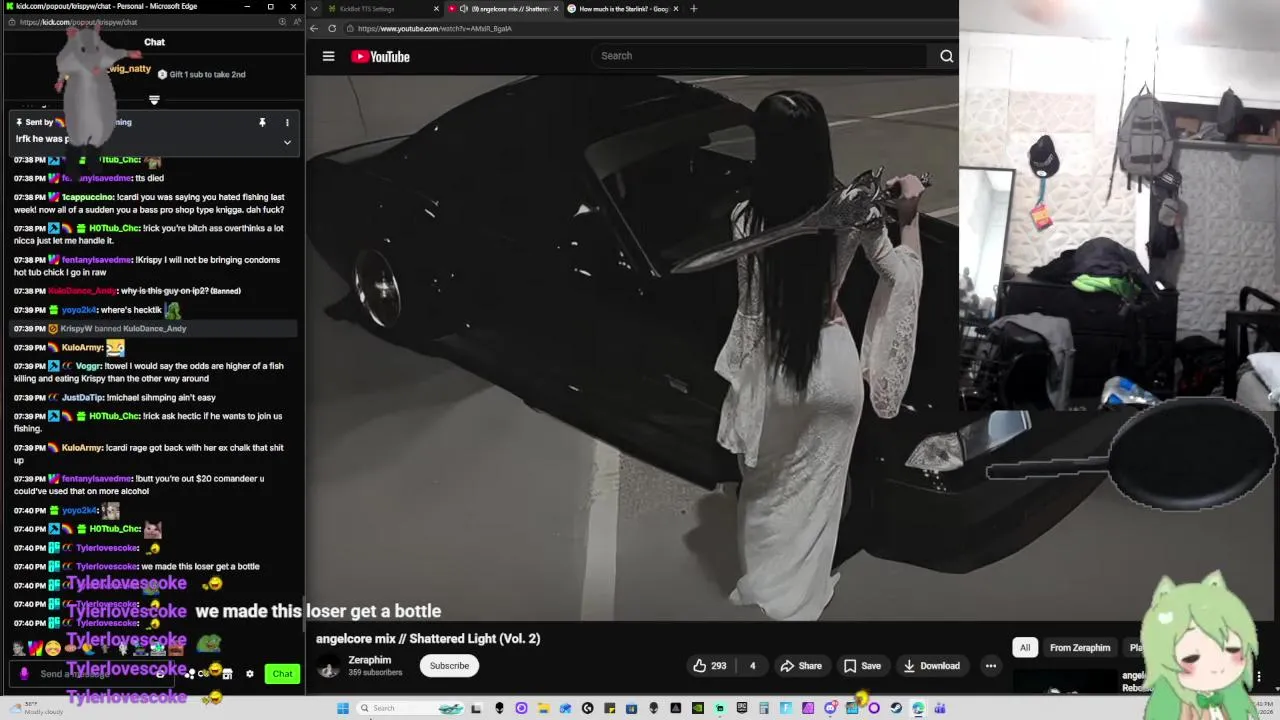
Task: Open the Zeraphim channel name link
Action: [369, 660]
